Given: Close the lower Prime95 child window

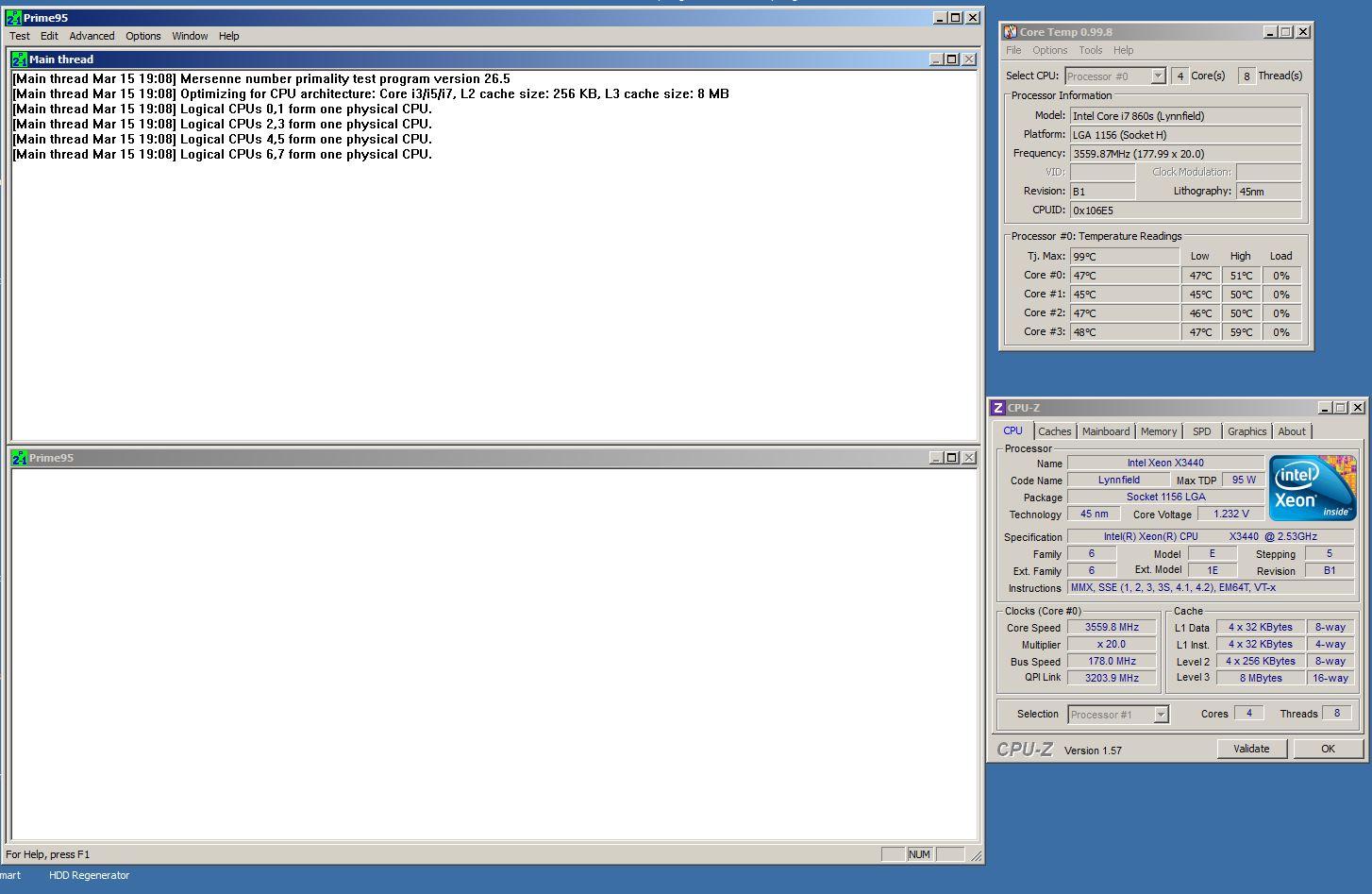Looking at the screenshot, I should (x=969, y=458).
